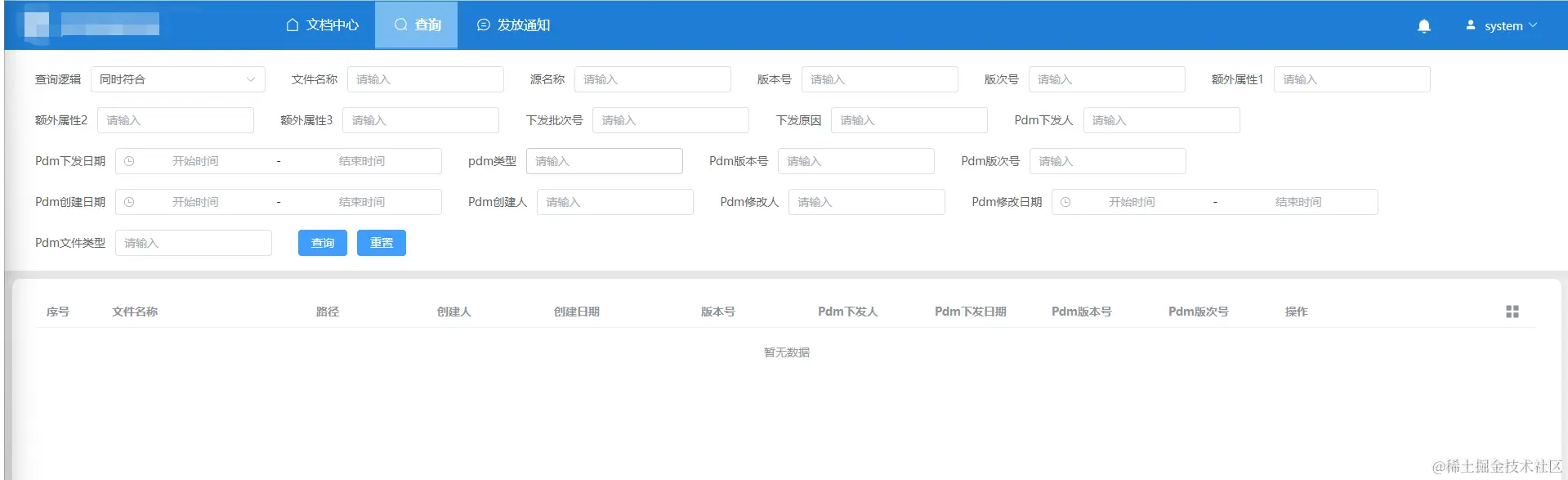Focus the 下发批次号 input field
The image size is (1568, 480).
(671, 120)
